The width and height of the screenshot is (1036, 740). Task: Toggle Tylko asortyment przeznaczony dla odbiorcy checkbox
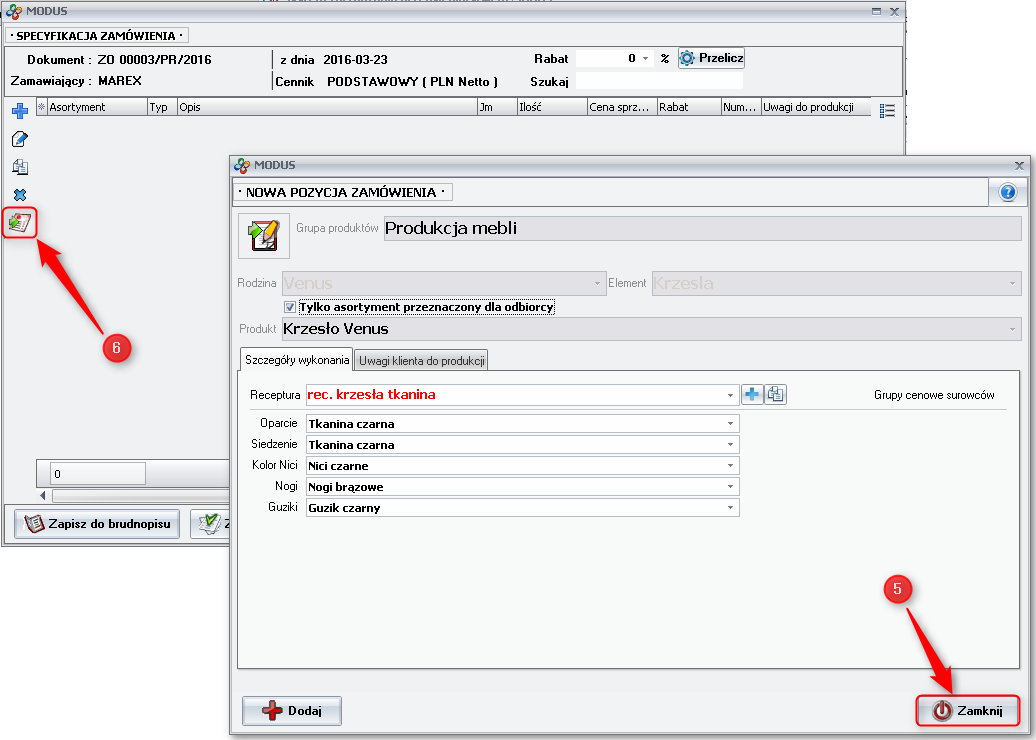pos(289,307)
